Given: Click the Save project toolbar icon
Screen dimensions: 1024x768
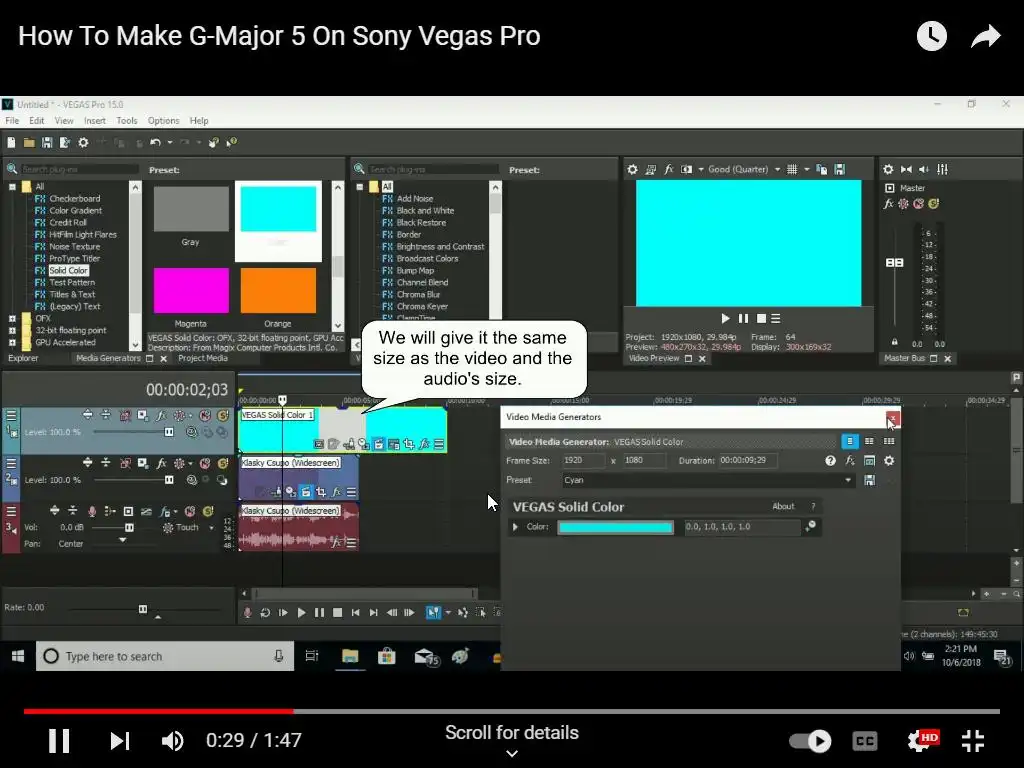Looking at the screenshot, I should (x=46, y=142).
